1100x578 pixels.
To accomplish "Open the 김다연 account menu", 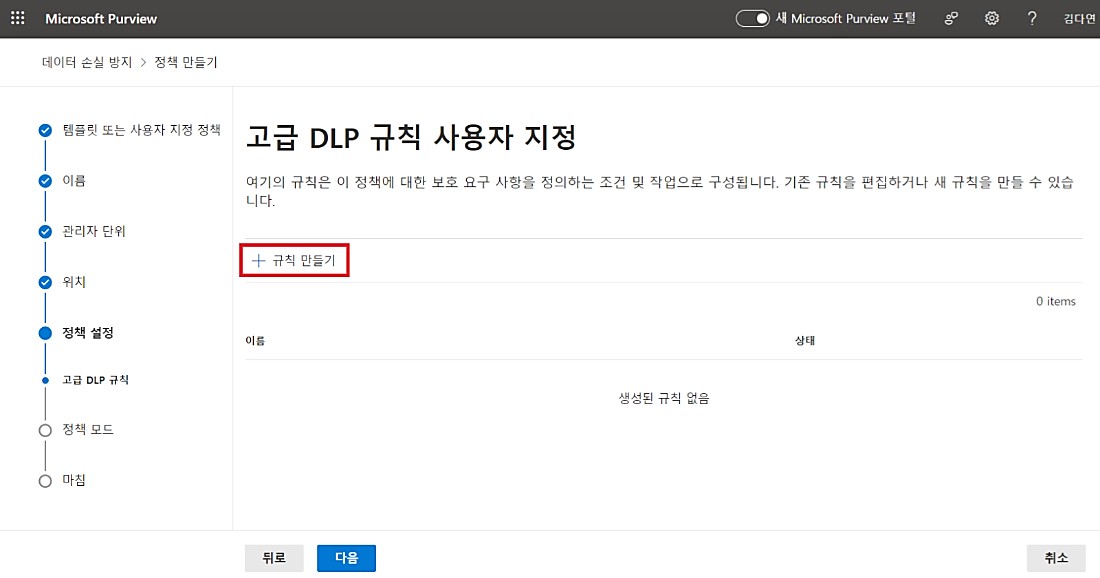I will coord(1080,19).
